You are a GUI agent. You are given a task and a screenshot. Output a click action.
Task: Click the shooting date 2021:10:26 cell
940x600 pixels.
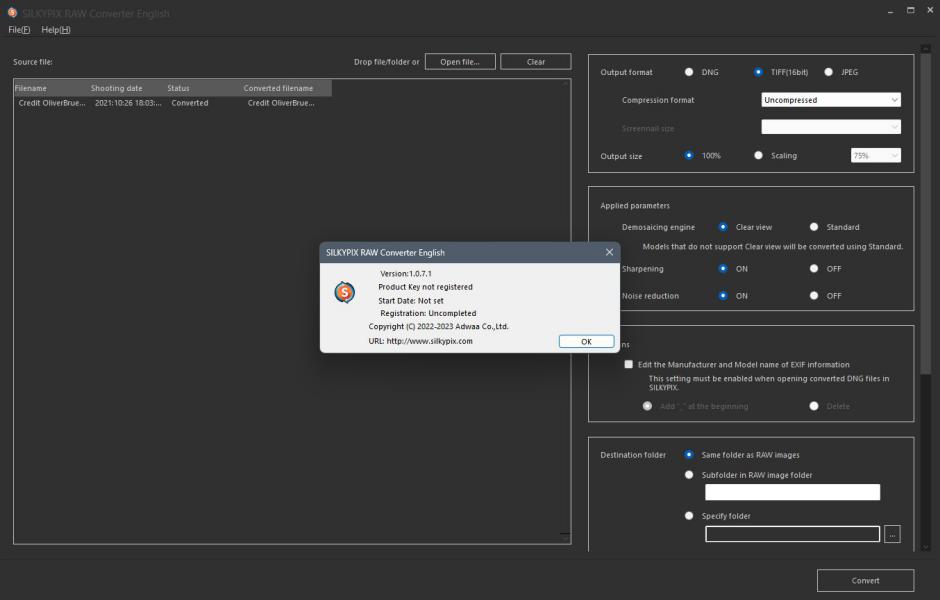128,103
